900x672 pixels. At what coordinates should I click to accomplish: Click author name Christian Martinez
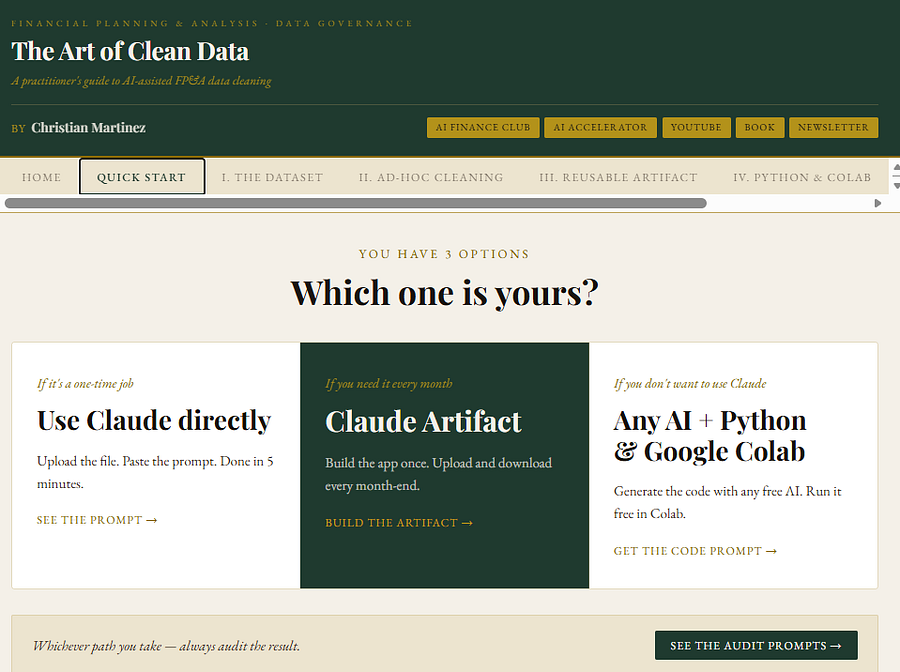pos(88,127)
